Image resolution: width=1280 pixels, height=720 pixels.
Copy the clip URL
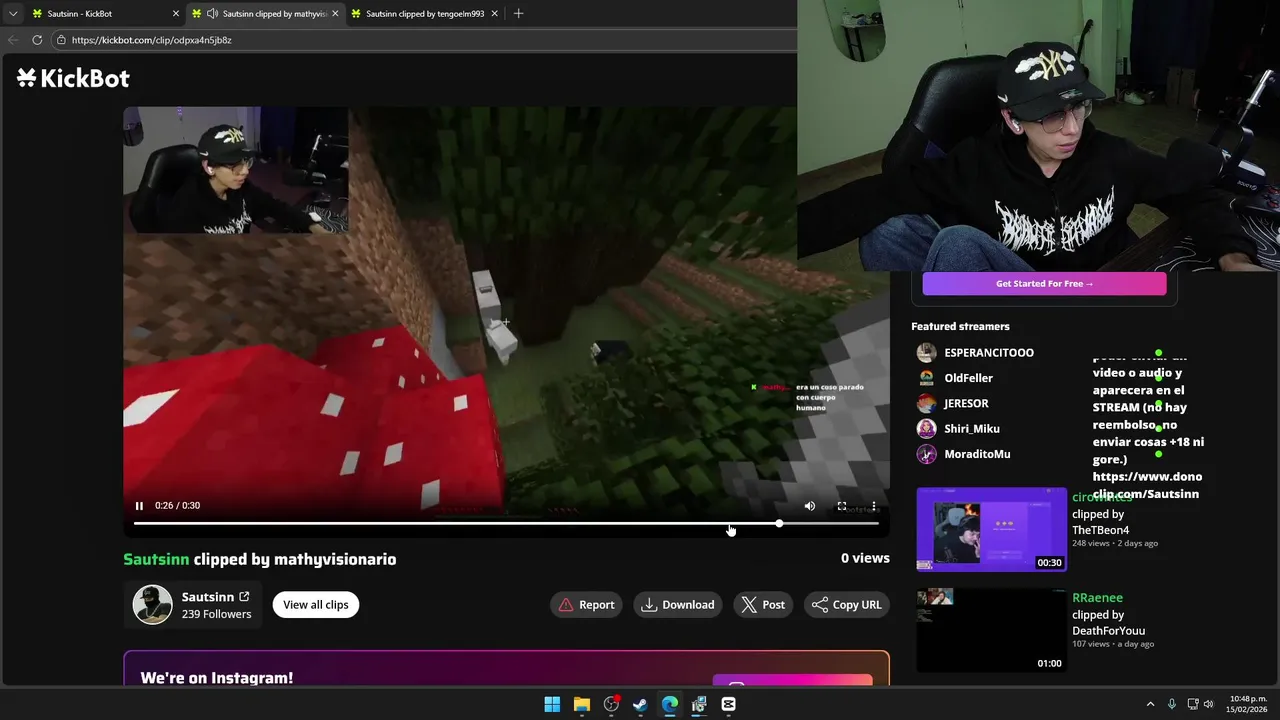pos(847,604)
